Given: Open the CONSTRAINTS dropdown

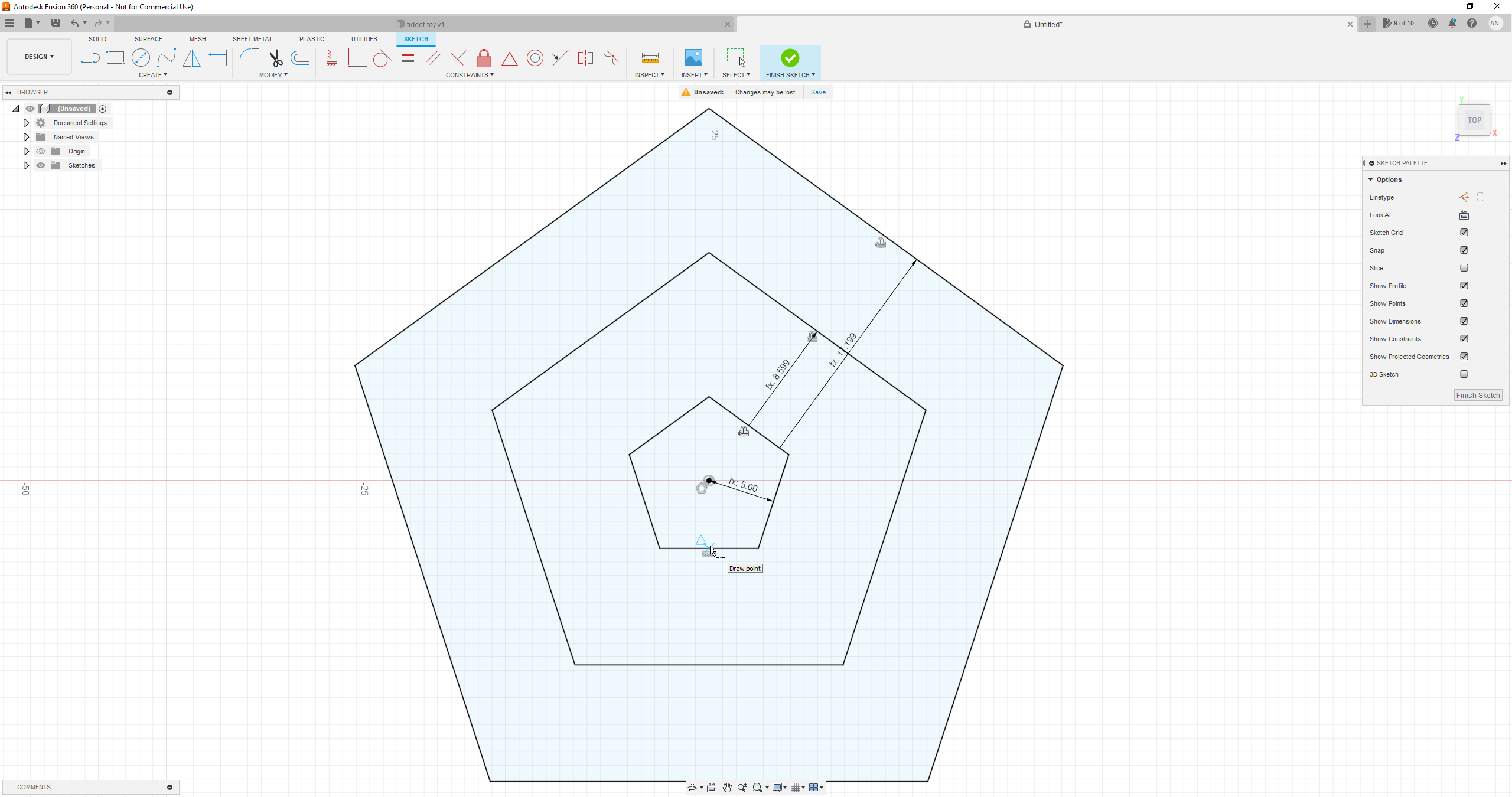Looking at the screenshot, I should click(x=470, y=75).
